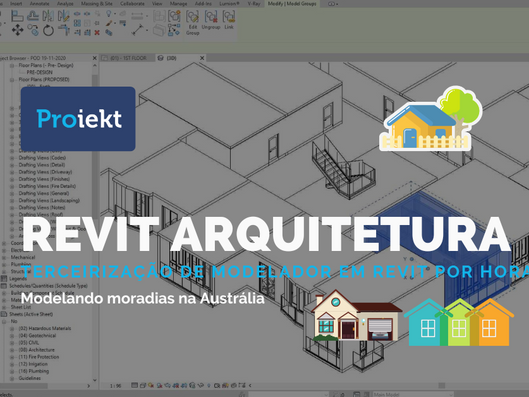Select Sheets (Active Sheet) row

click(x=31, y=314)
